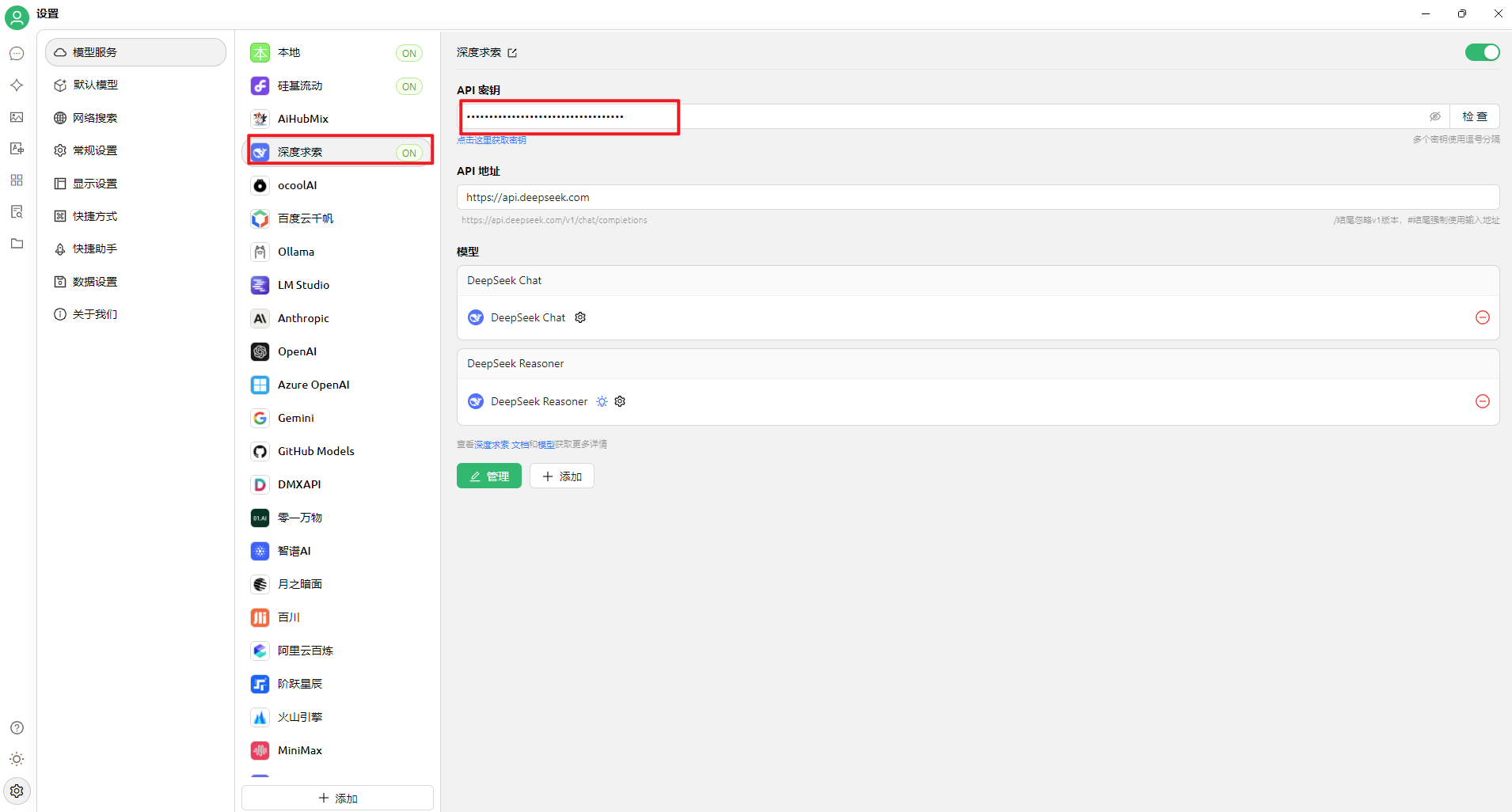Open 显示设置 settings section
1512x812 pixels.
click(135, 184)
